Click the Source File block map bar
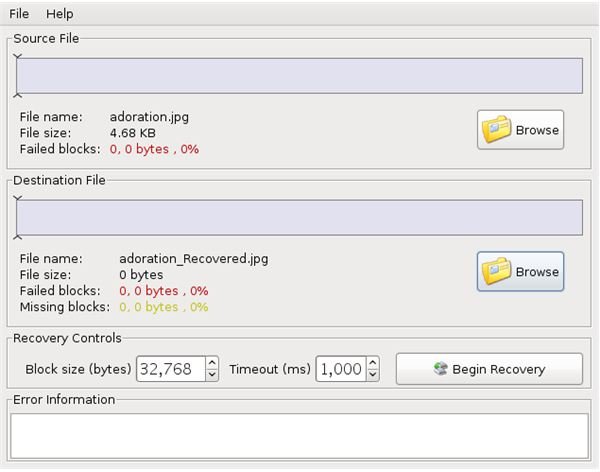Screen dimensions: 600x472 [300, 76]
